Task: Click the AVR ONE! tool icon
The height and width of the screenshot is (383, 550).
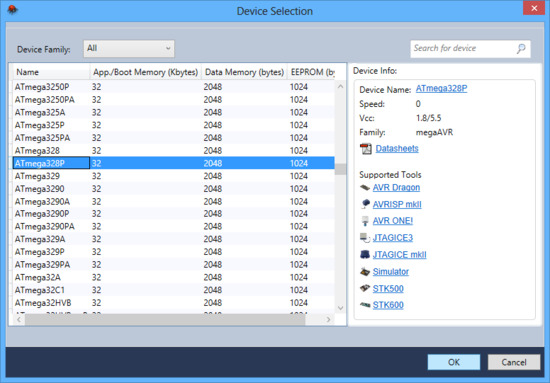Action: (x=365, y=221)
